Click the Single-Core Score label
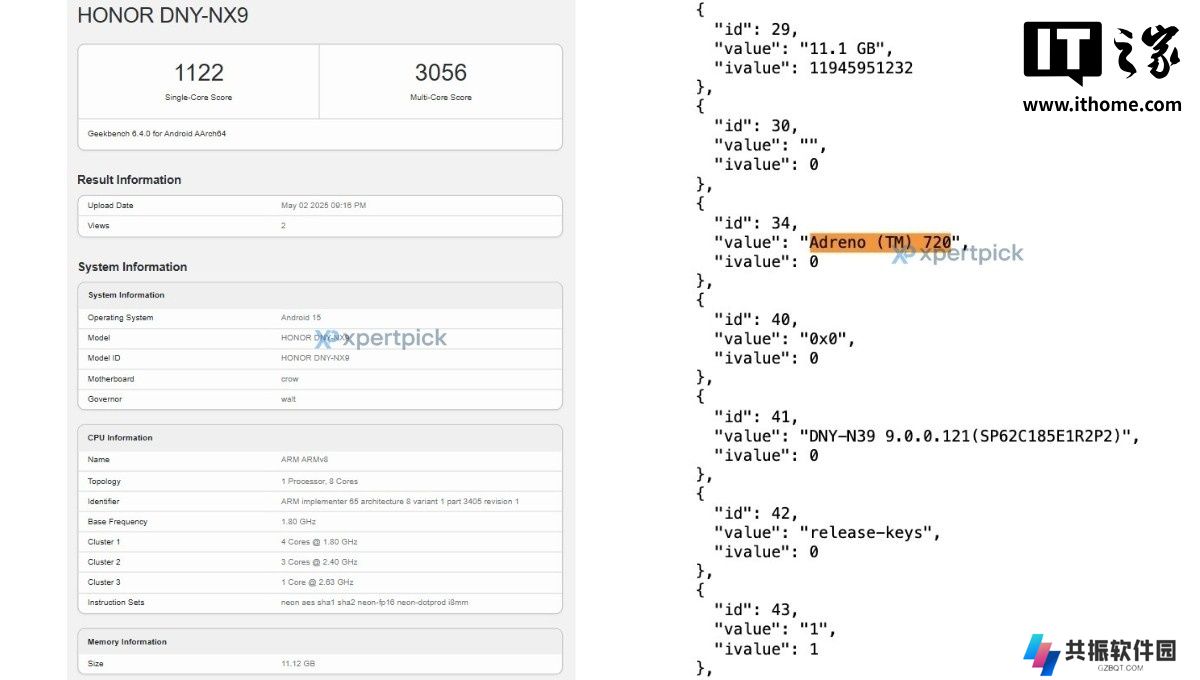The height and width of the screenshot is (680, 1200). click(199, 98)
